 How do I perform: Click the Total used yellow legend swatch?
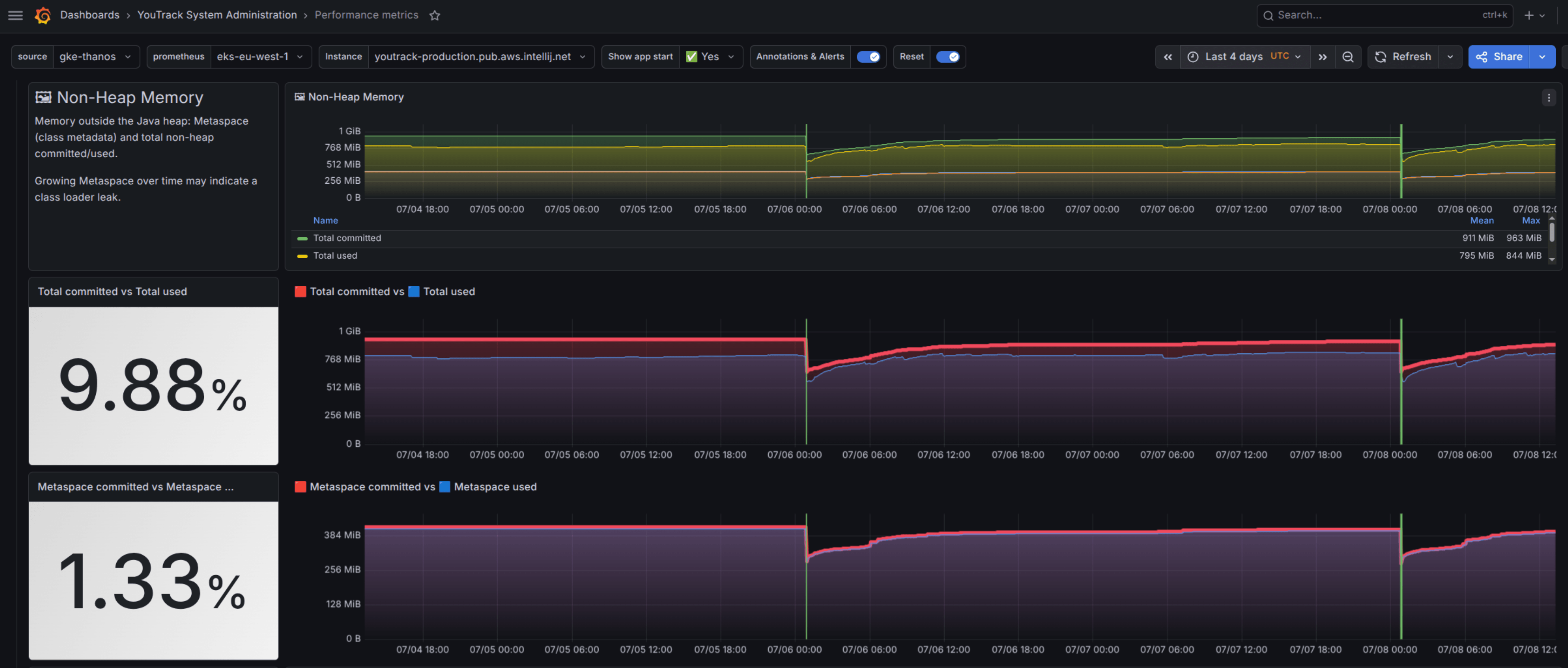click(302, 256)
